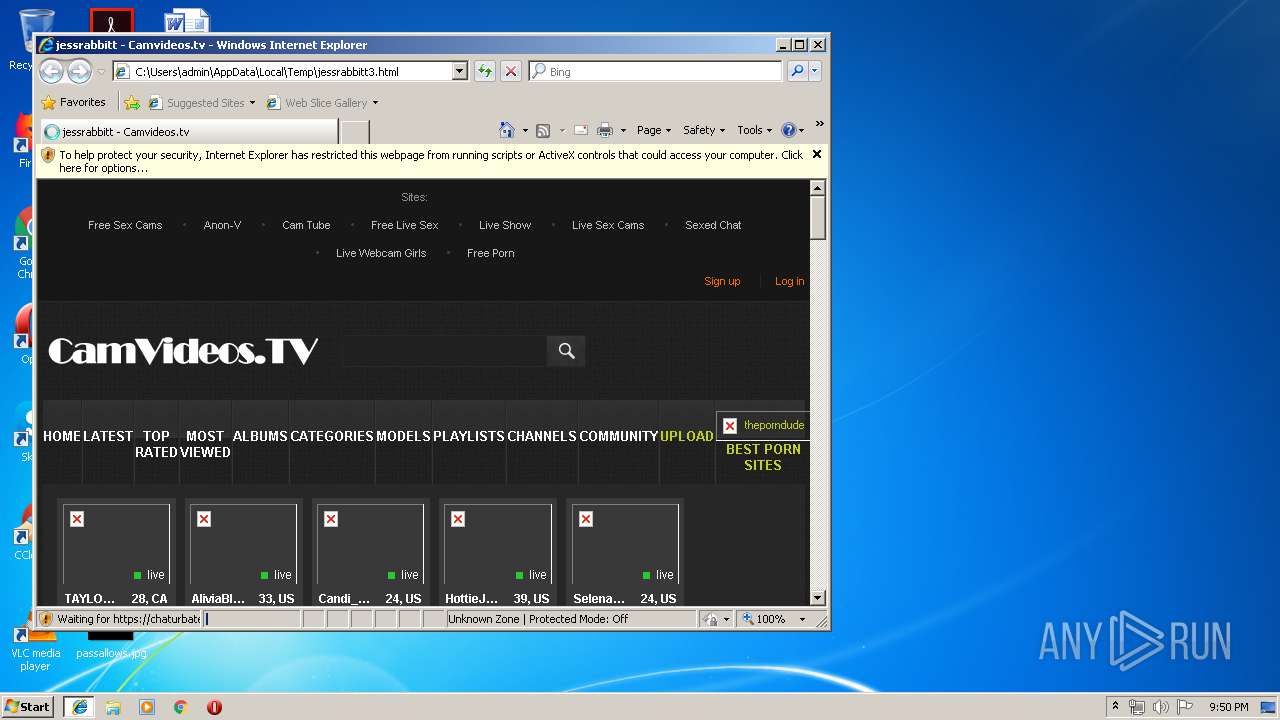Expand the command bar overflow chevron

tap(819, 125)
